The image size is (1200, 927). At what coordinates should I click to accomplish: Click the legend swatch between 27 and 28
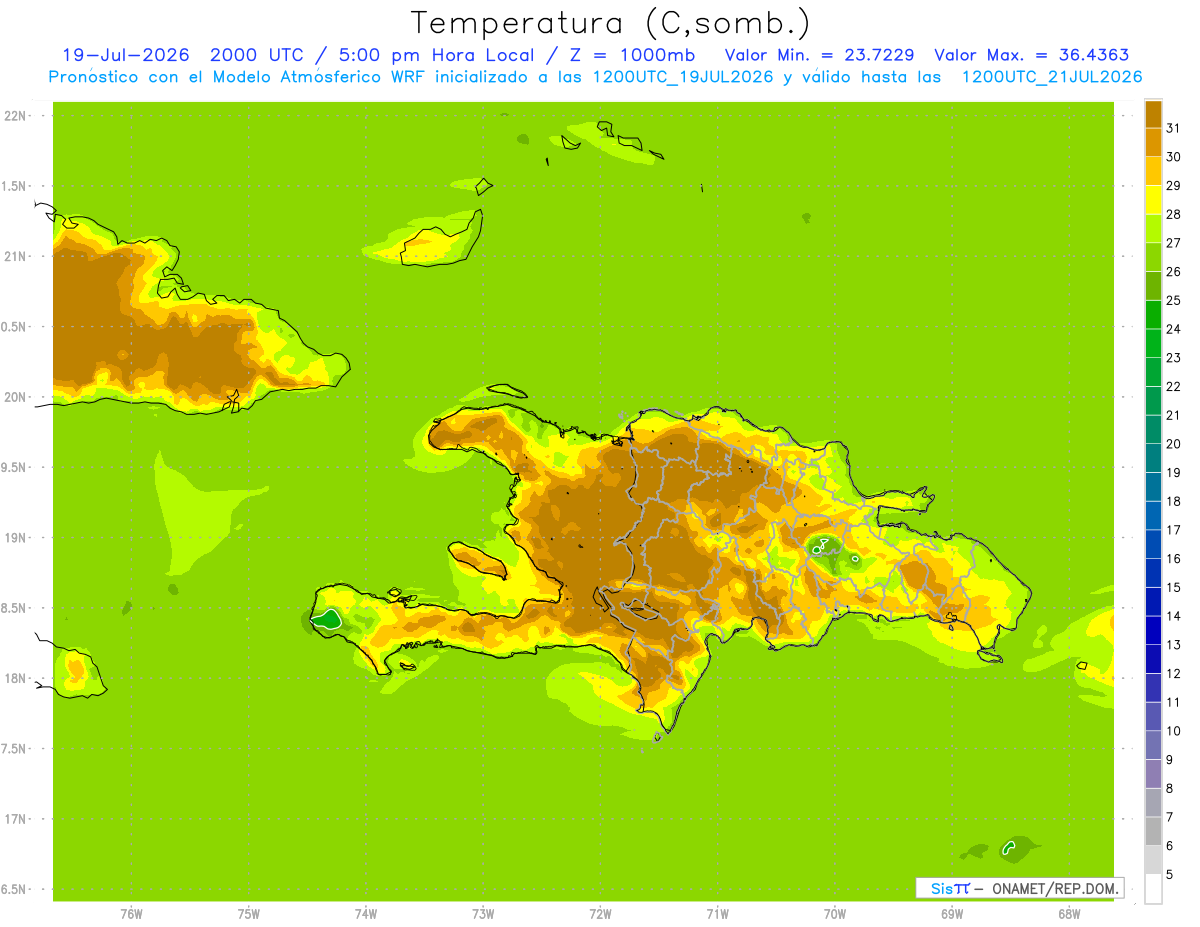[1153, 228]
